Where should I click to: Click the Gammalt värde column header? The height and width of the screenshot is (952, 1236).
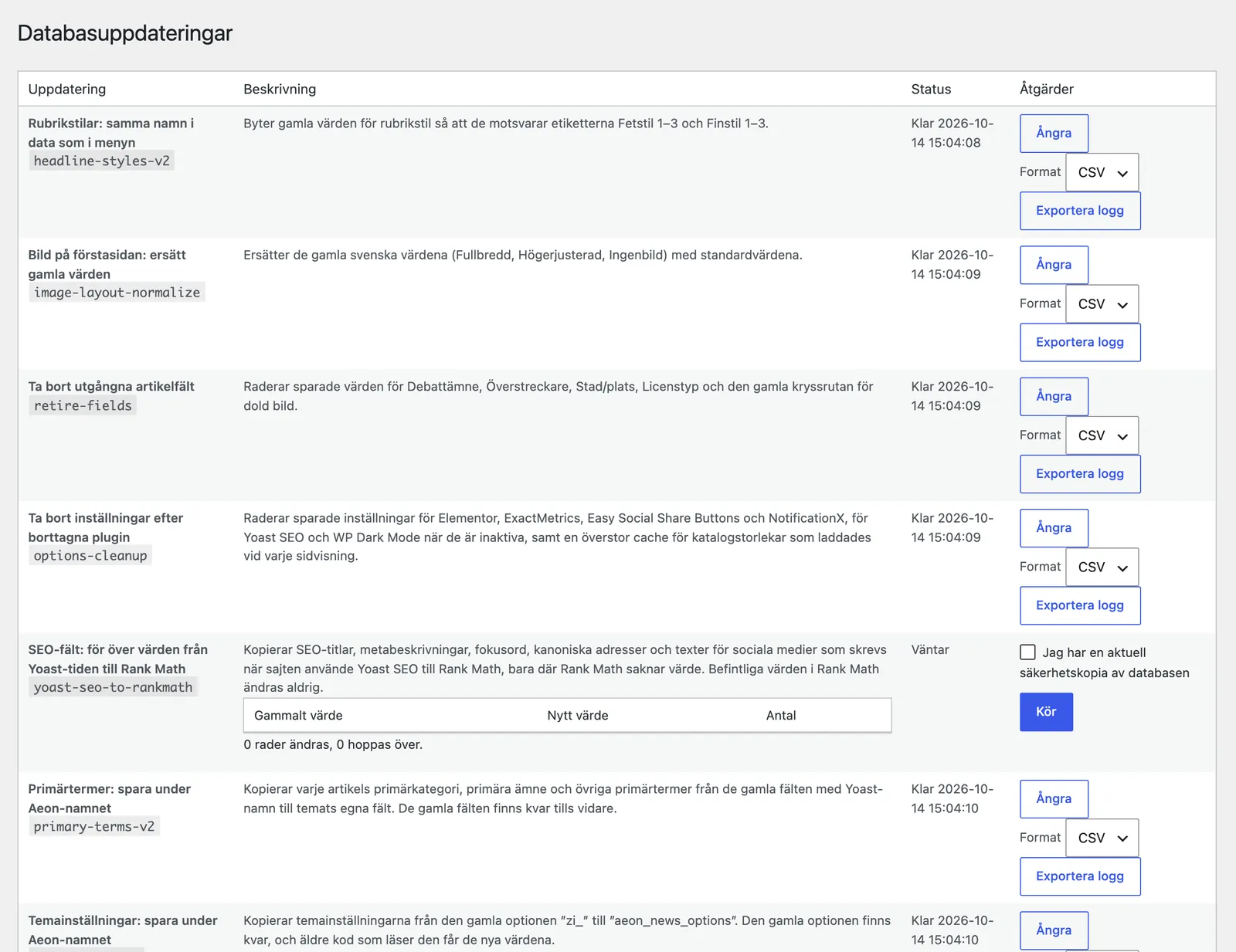(x=298, y=716)
